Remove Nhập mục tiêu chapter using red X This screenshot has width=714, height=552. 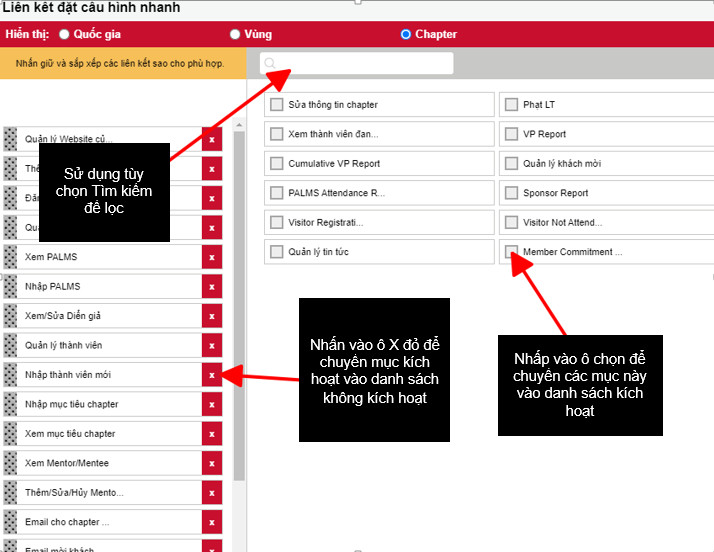(x=211, y=405)
